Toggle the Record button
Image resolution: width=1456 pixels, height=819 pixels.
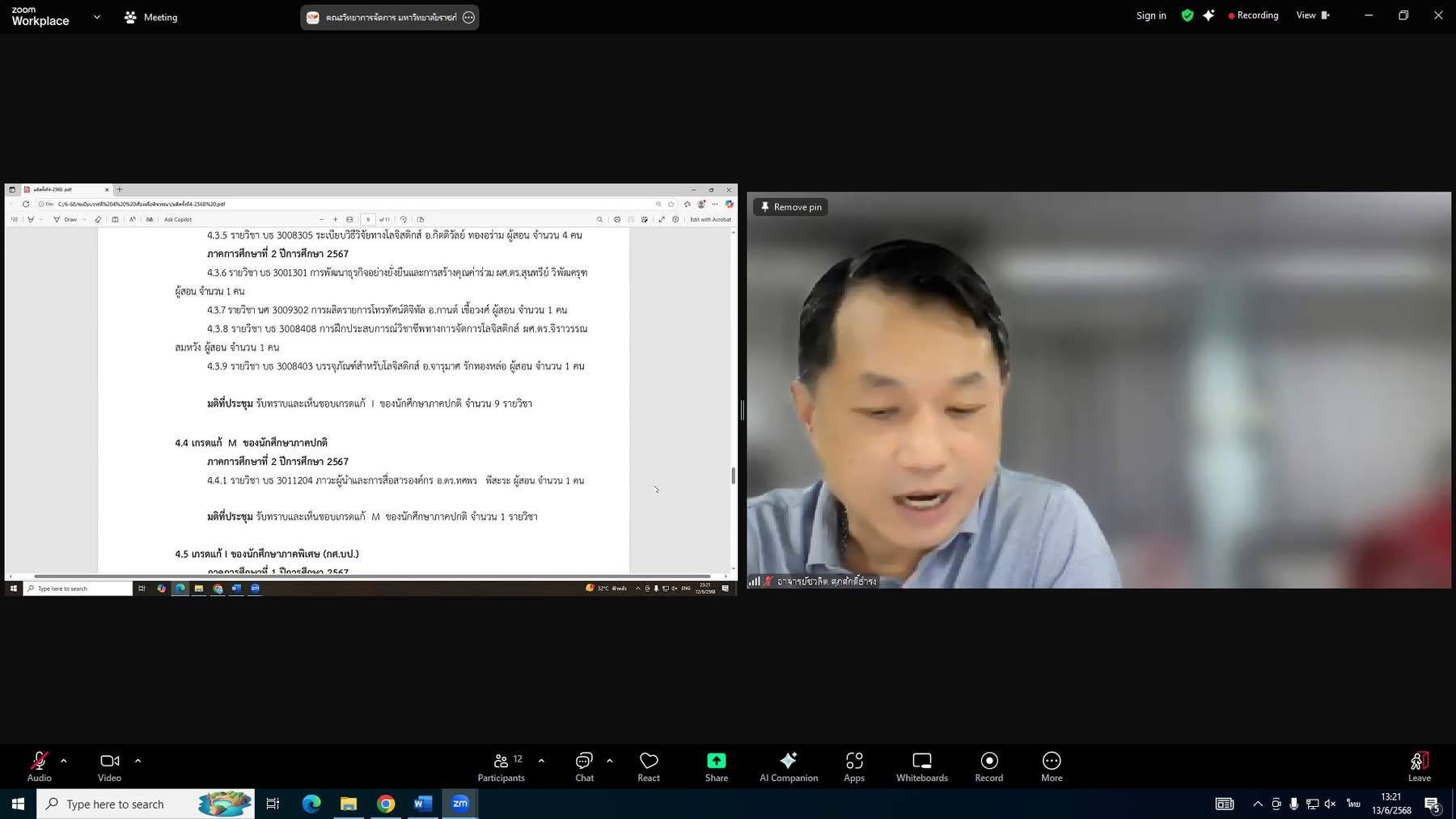pos(988,766)
